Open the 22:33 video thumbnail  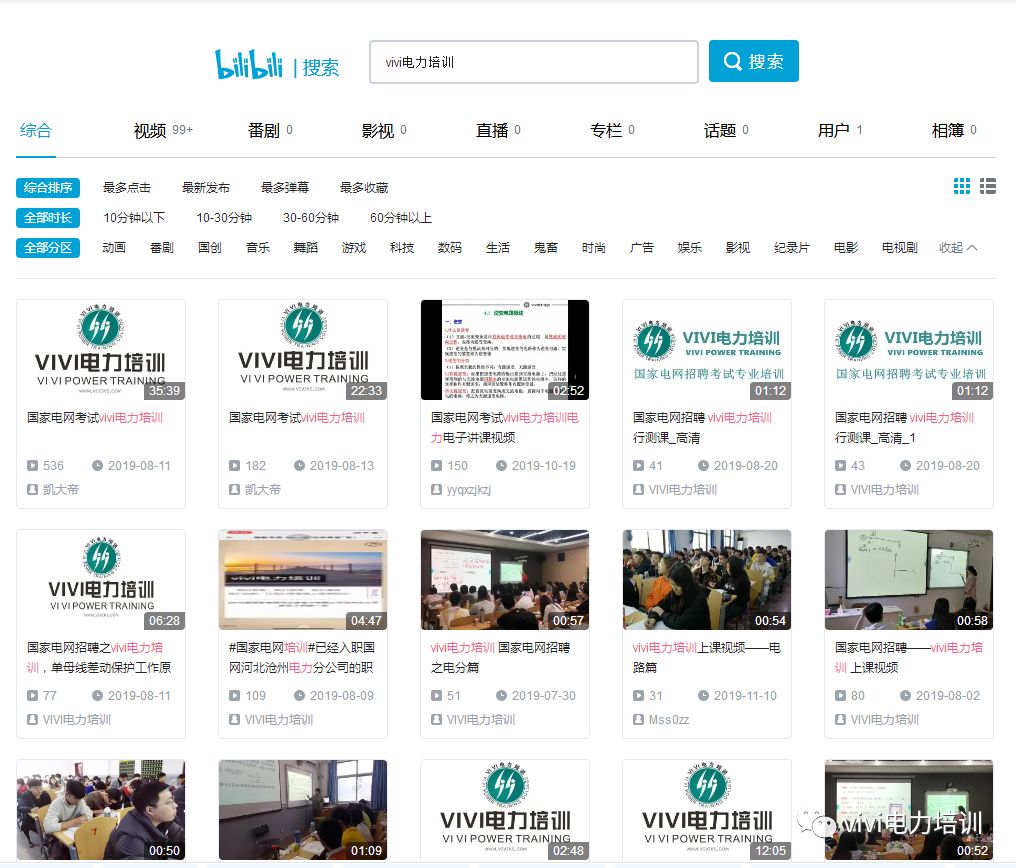coord(303,350)
